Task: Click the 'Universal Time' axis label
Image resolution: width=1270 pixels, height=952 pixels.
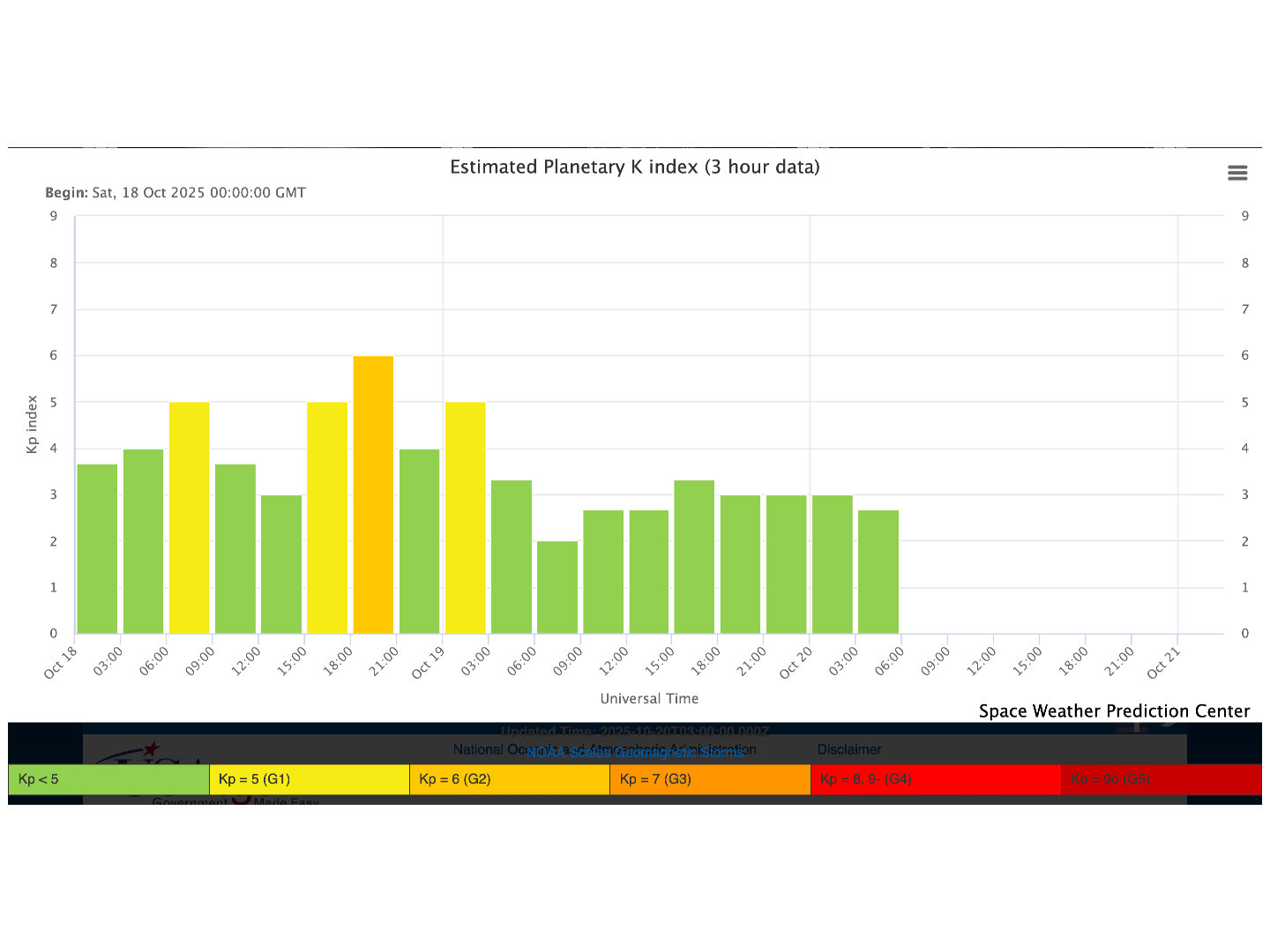Action: pos(649,699)
